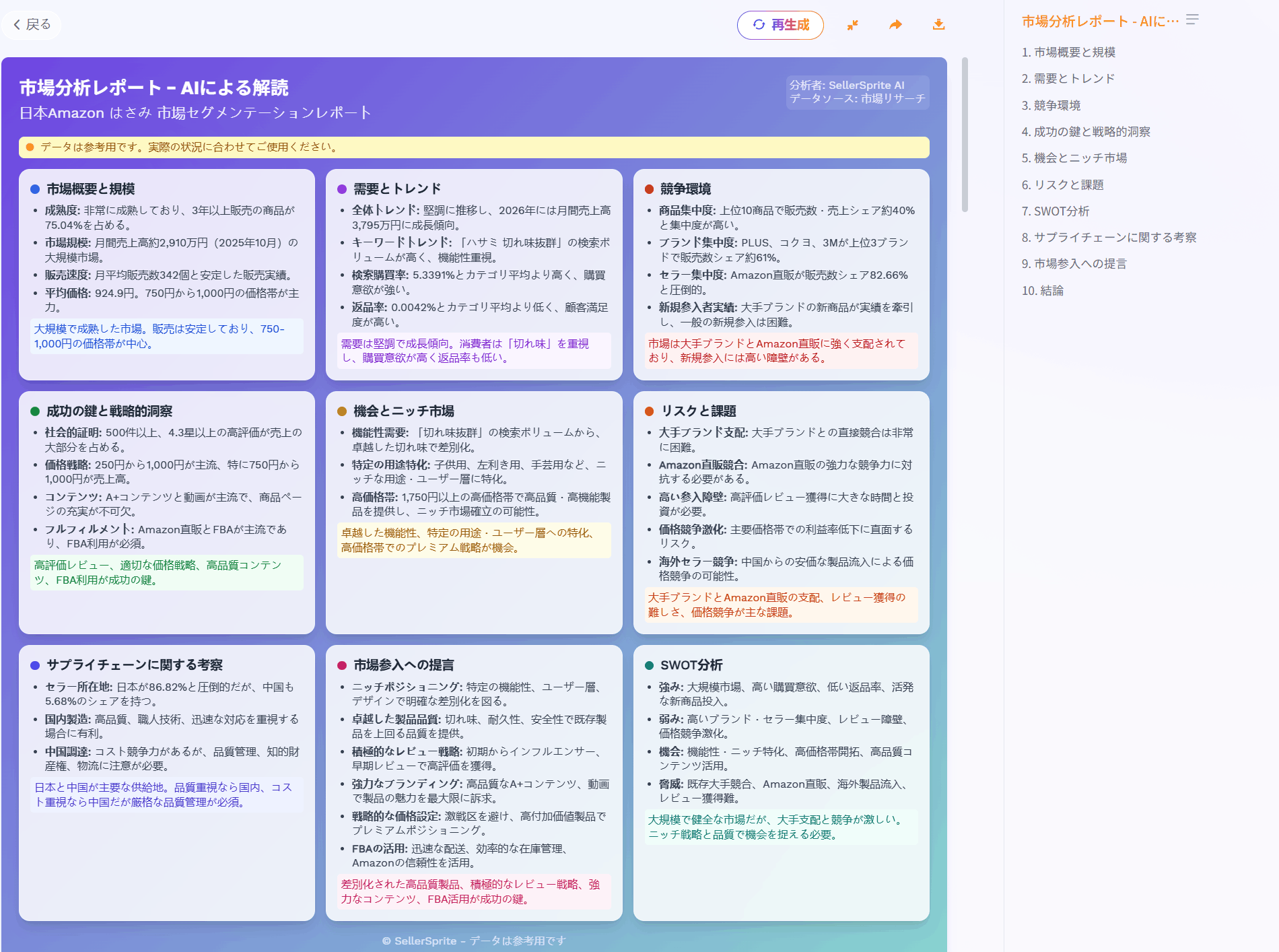Click the 戻る back button
The height and width of the screenshot is (952, 1279).
(x=32, y=25)
